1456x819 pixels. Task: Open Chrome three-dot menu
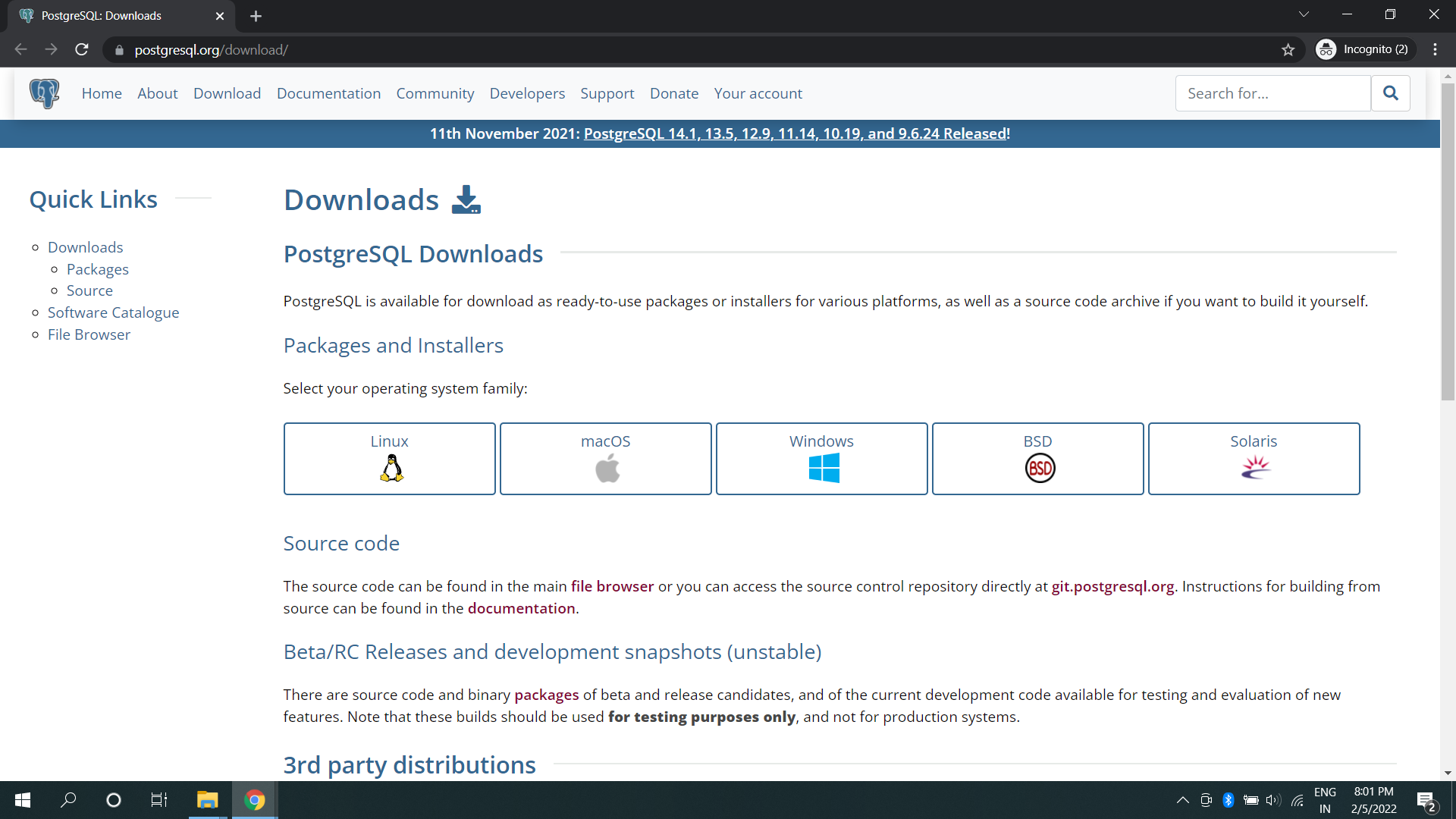[1435, 50]
